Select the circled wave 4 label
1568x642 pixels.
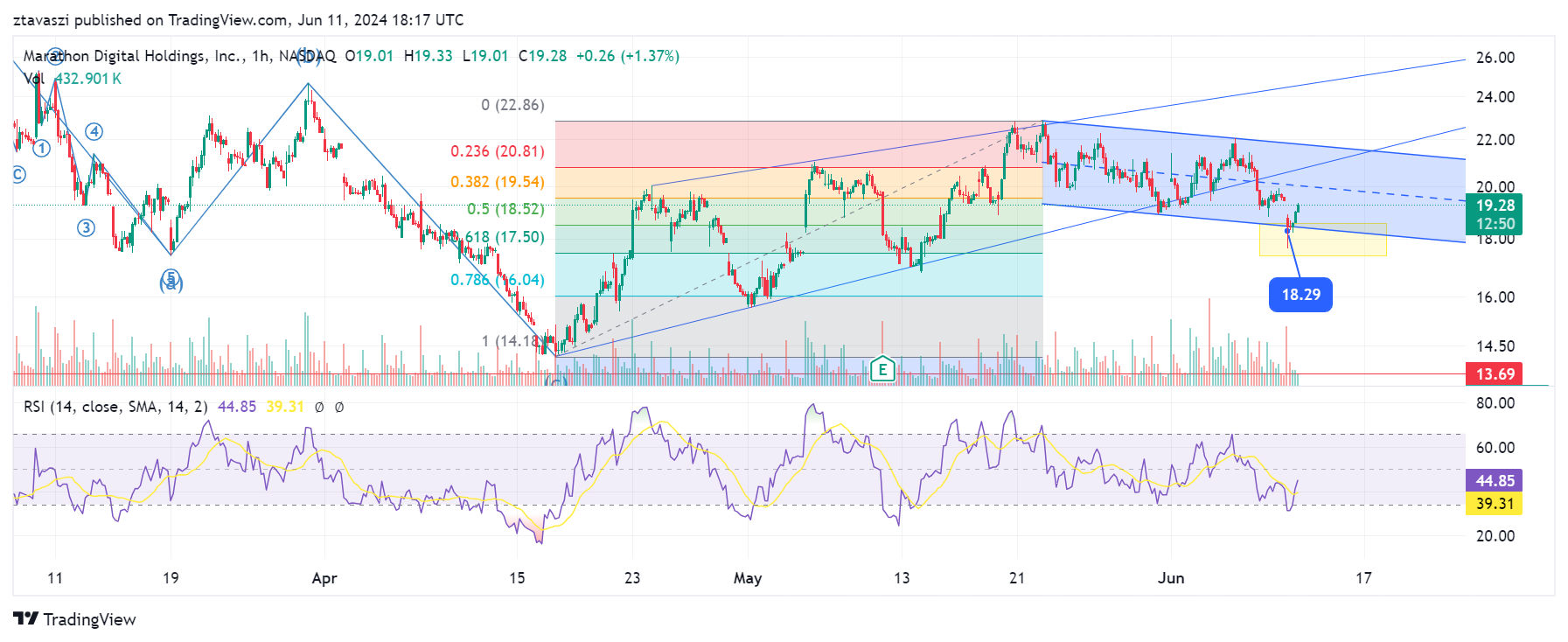(94, 131)
